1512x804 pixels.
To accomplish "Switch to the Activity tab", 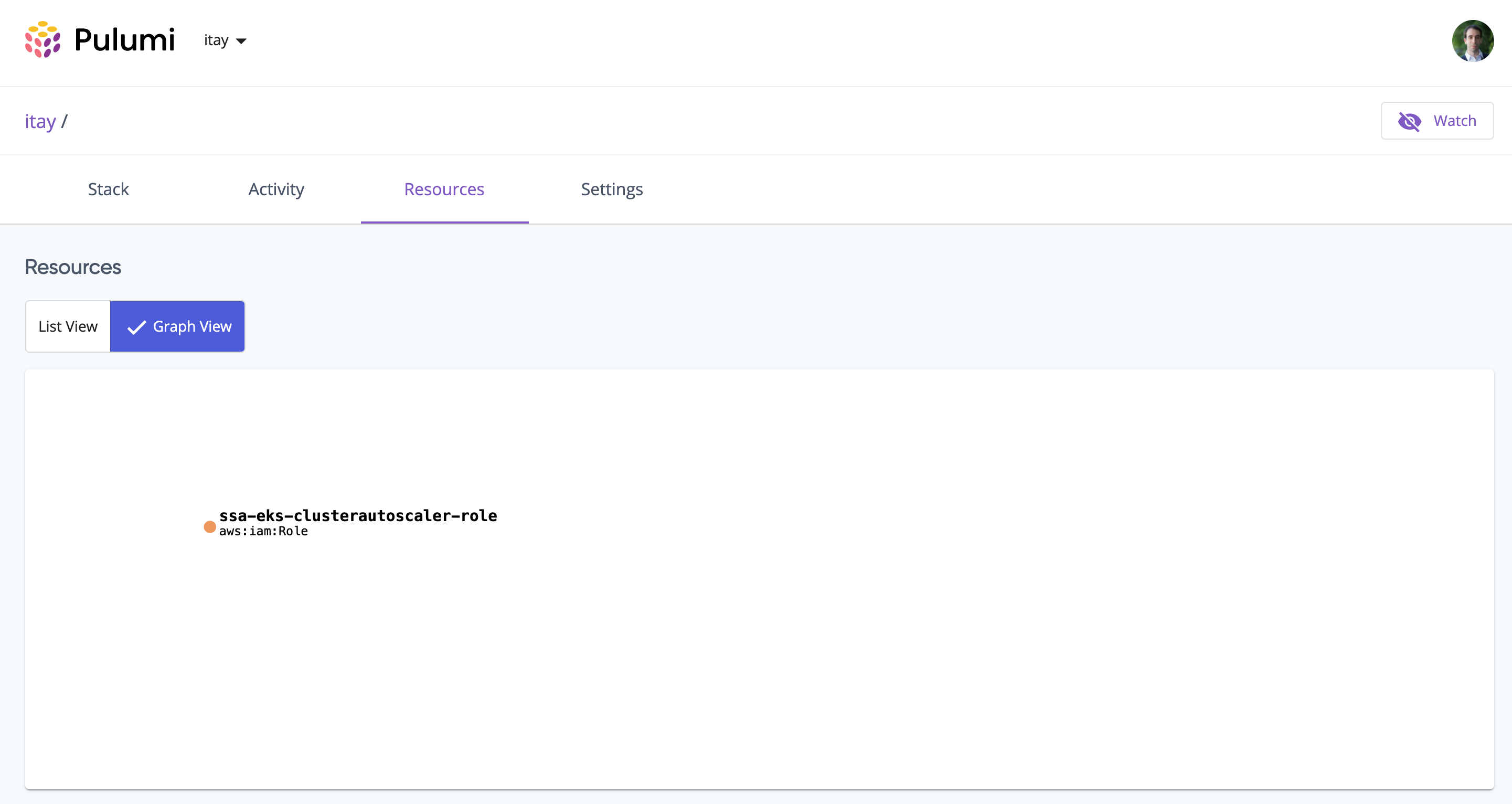I will tap(276, 189).
